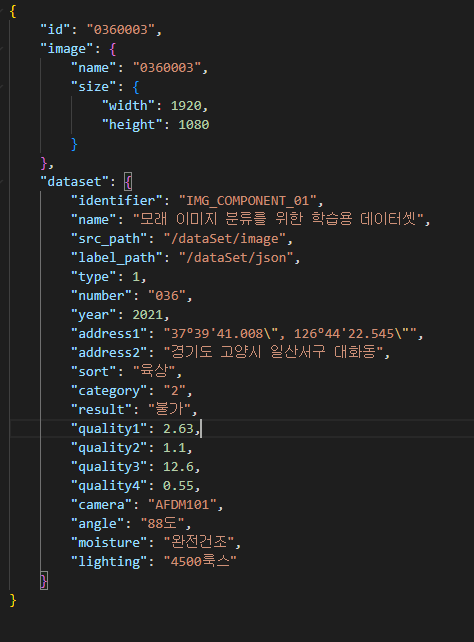Click the highlighted "dataset" opening bracket
Viewport: 474px width, 642px height.
[x=128, y=182]
